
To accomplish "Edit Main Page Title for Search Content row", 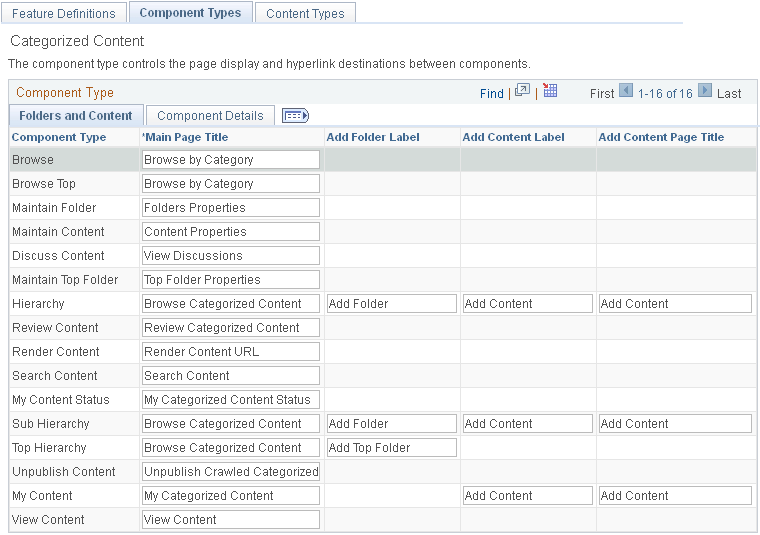I will (231, 376).
